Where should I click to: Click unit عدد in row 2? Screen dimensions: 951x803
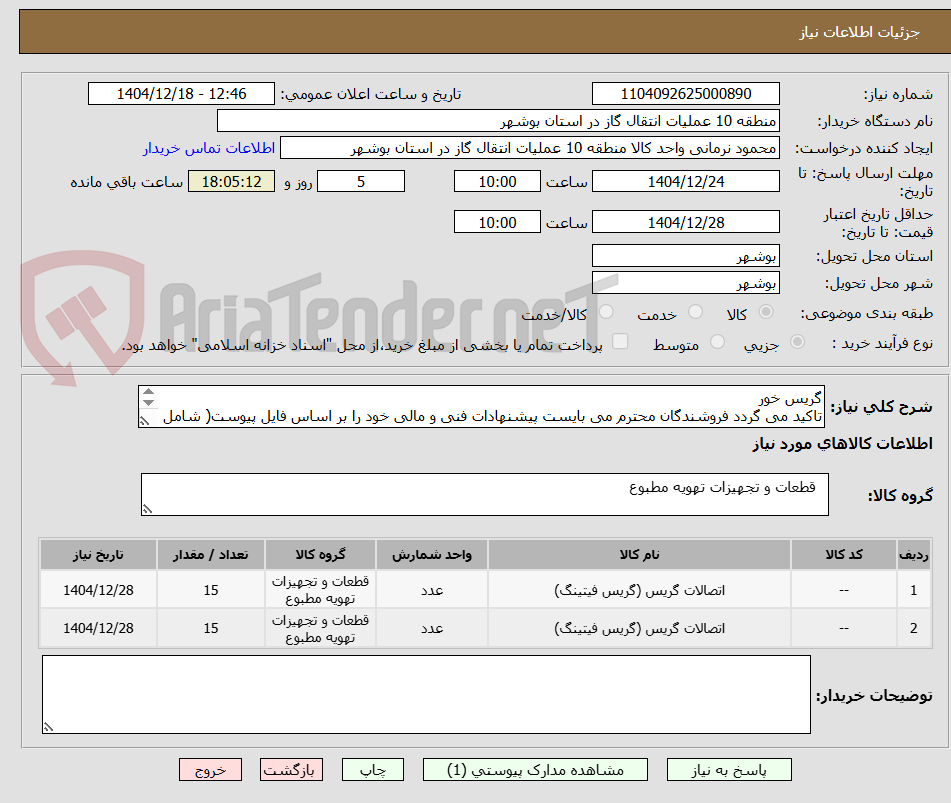click(432, 628)
